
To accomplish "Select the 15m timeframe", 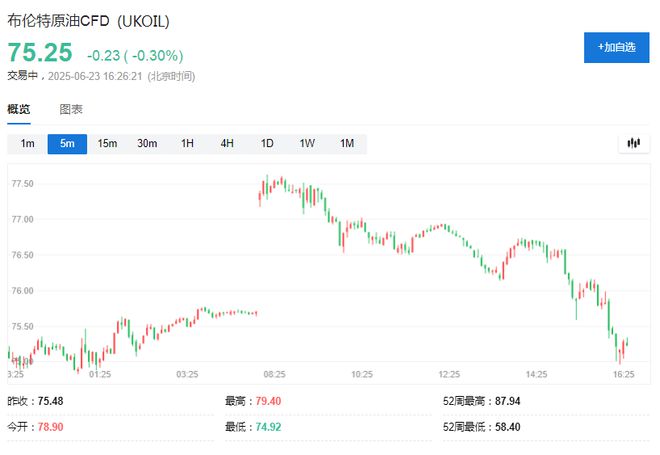I will [x=107, y=144].
